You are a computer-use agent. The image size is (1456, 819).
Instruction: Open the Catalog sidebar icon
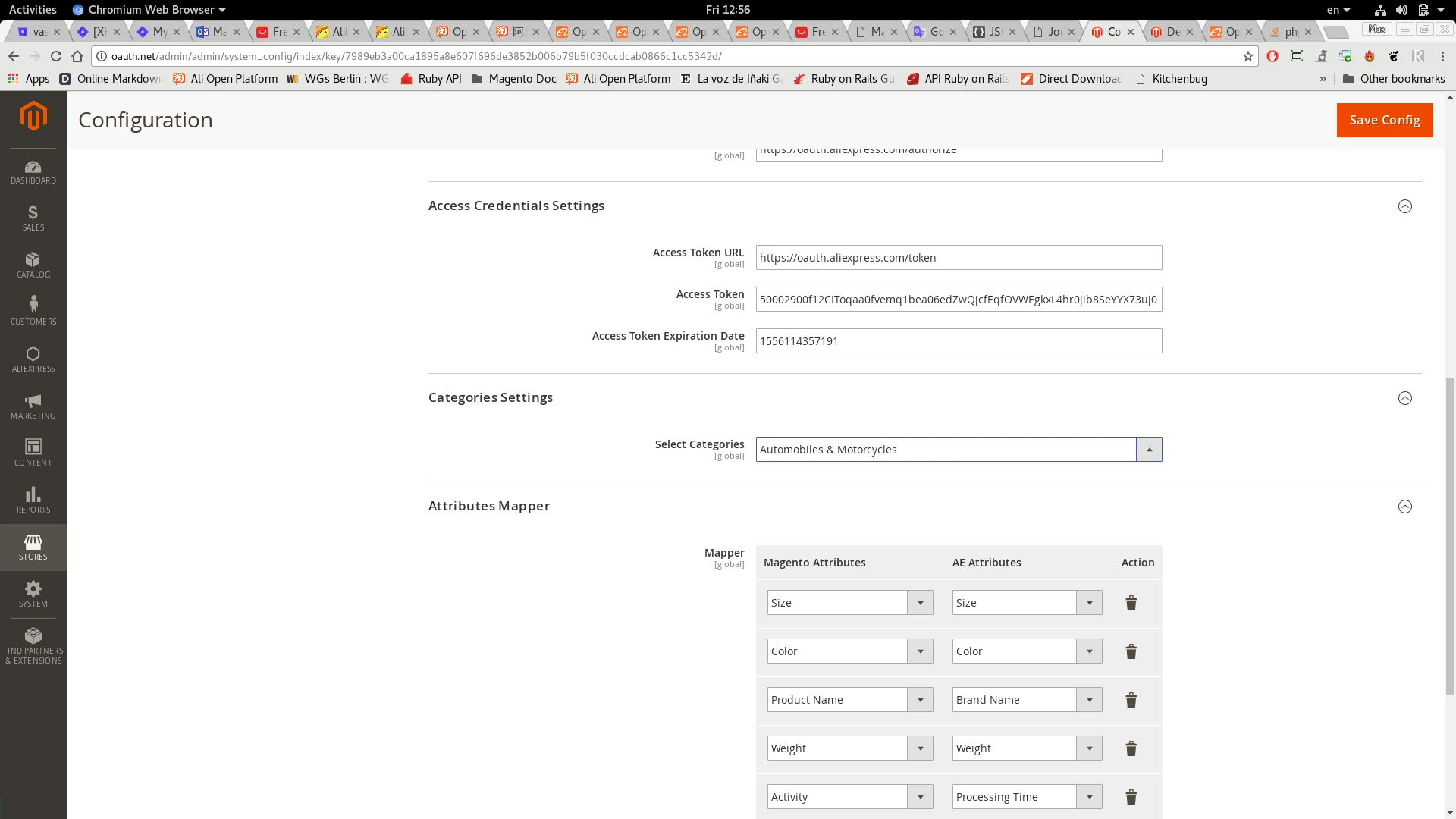tap(33, 265)
